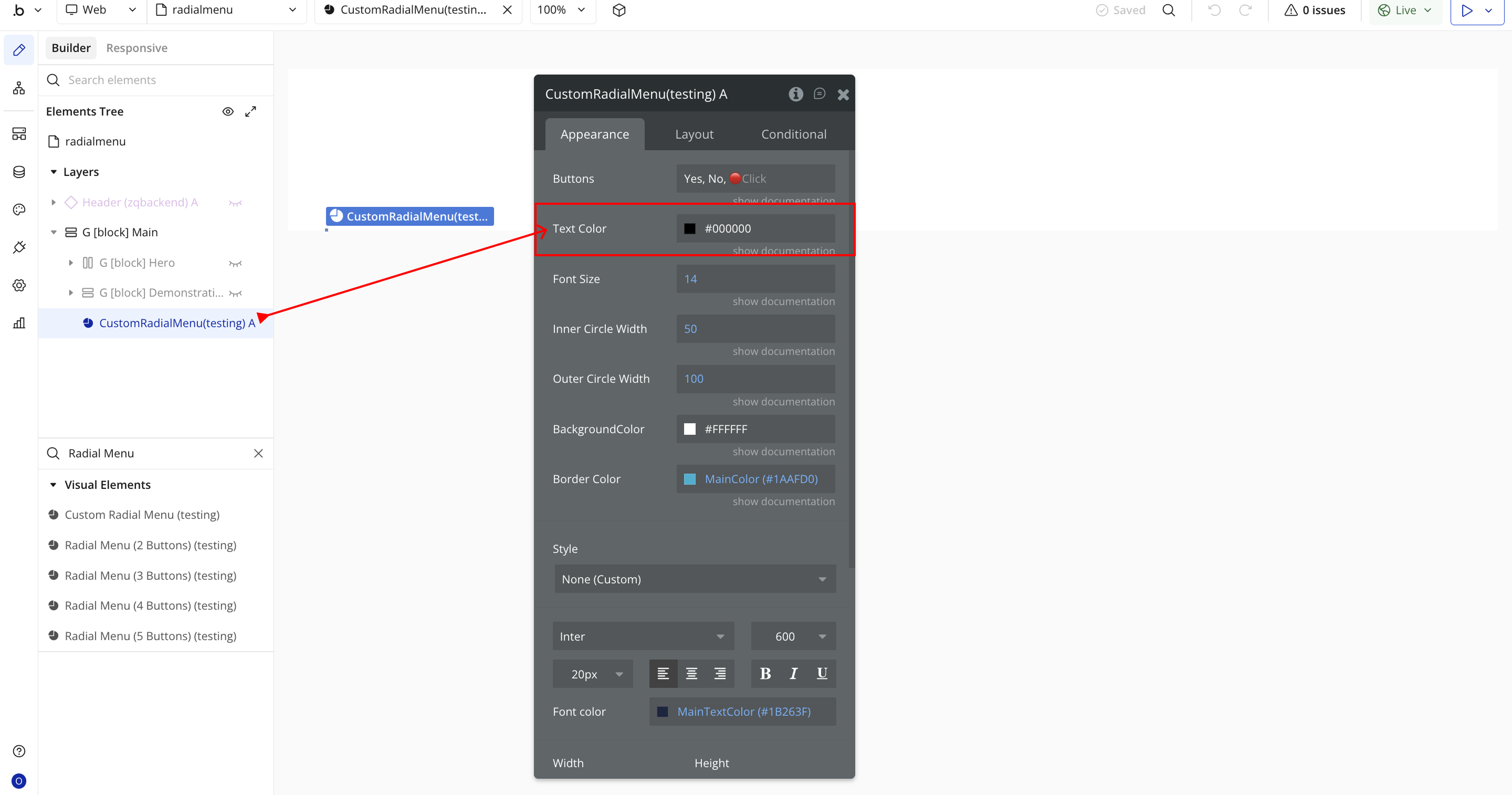Add Radial Menu (3 Buttons) element
Screen dimensions: 1512x795
(150, 576)
